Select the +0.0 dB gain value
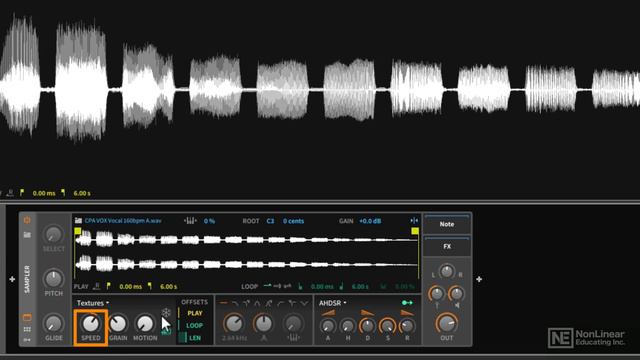Screen dimensions: 640x360 coord(370,221)
